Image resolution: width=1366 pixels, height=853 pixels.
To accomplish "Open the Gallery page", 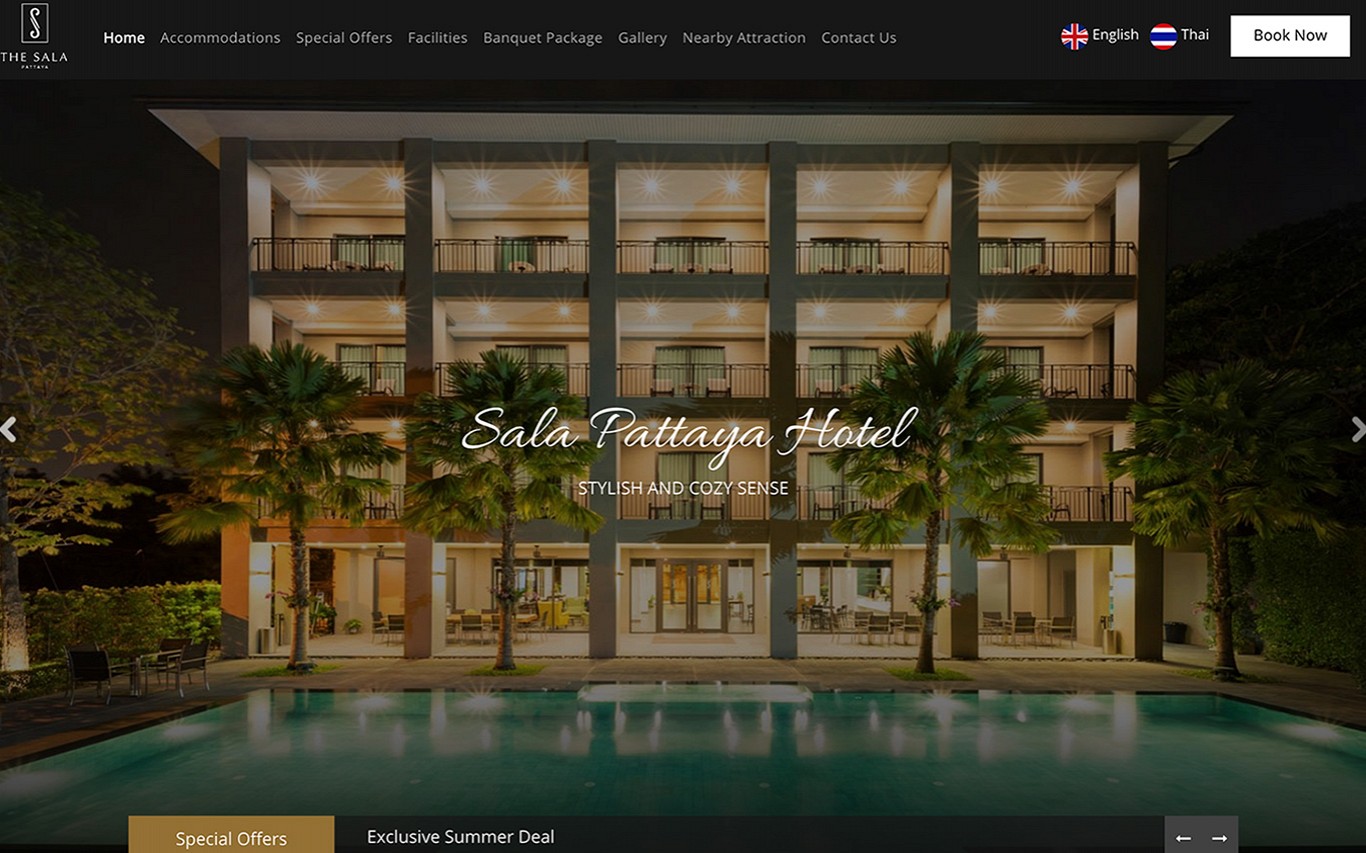I will pos(642,38).
